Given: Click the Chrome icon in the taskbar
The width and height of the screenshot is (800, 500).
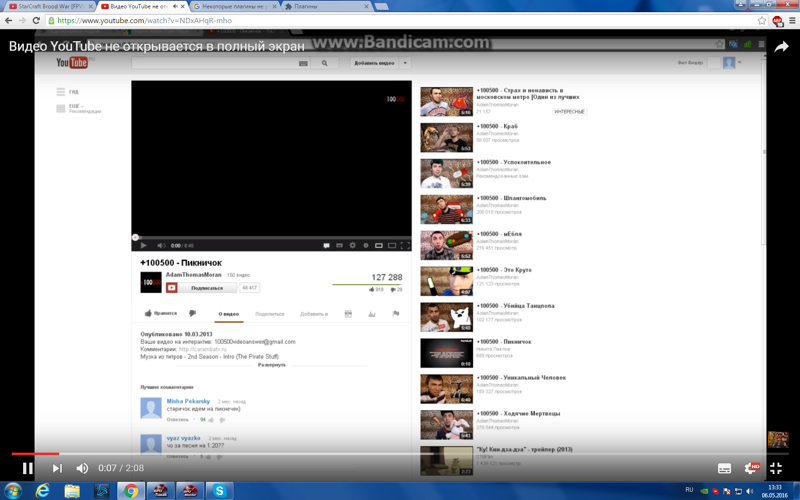Looking at the screenshot, I should [131, 491].
